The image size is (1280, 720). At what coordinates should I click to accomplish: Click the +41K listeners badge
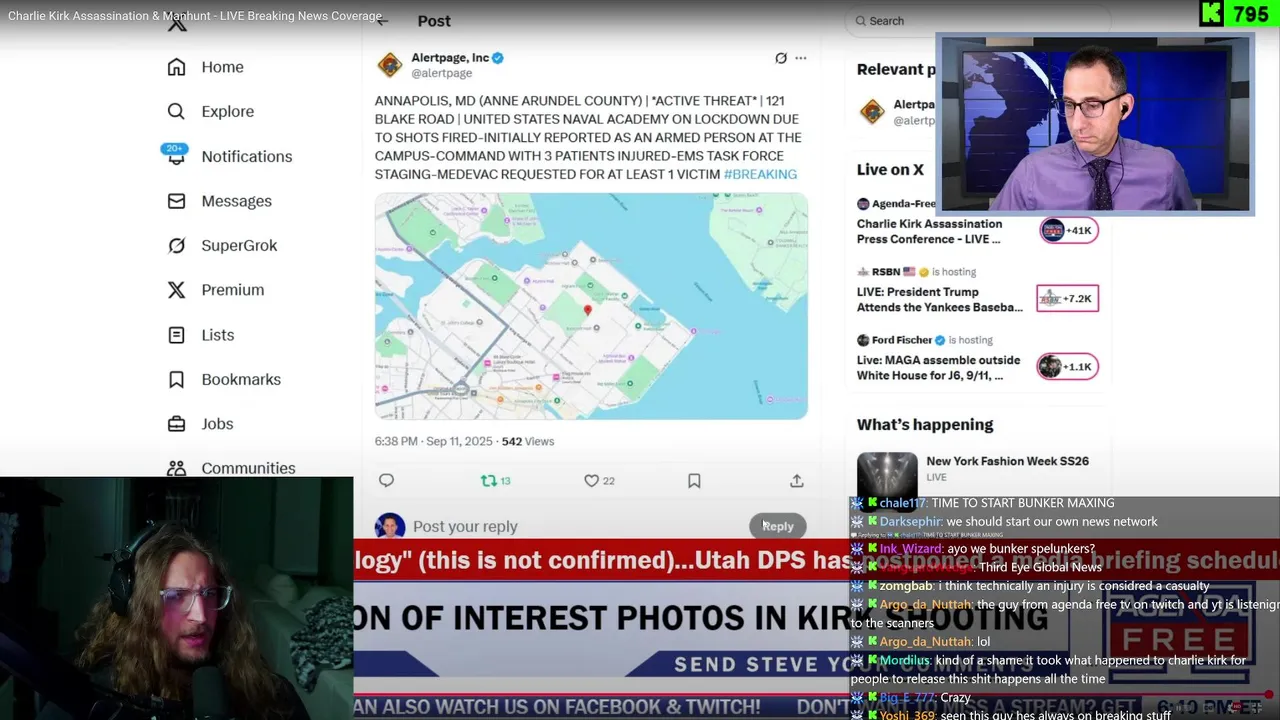[x=1068, y=231]
